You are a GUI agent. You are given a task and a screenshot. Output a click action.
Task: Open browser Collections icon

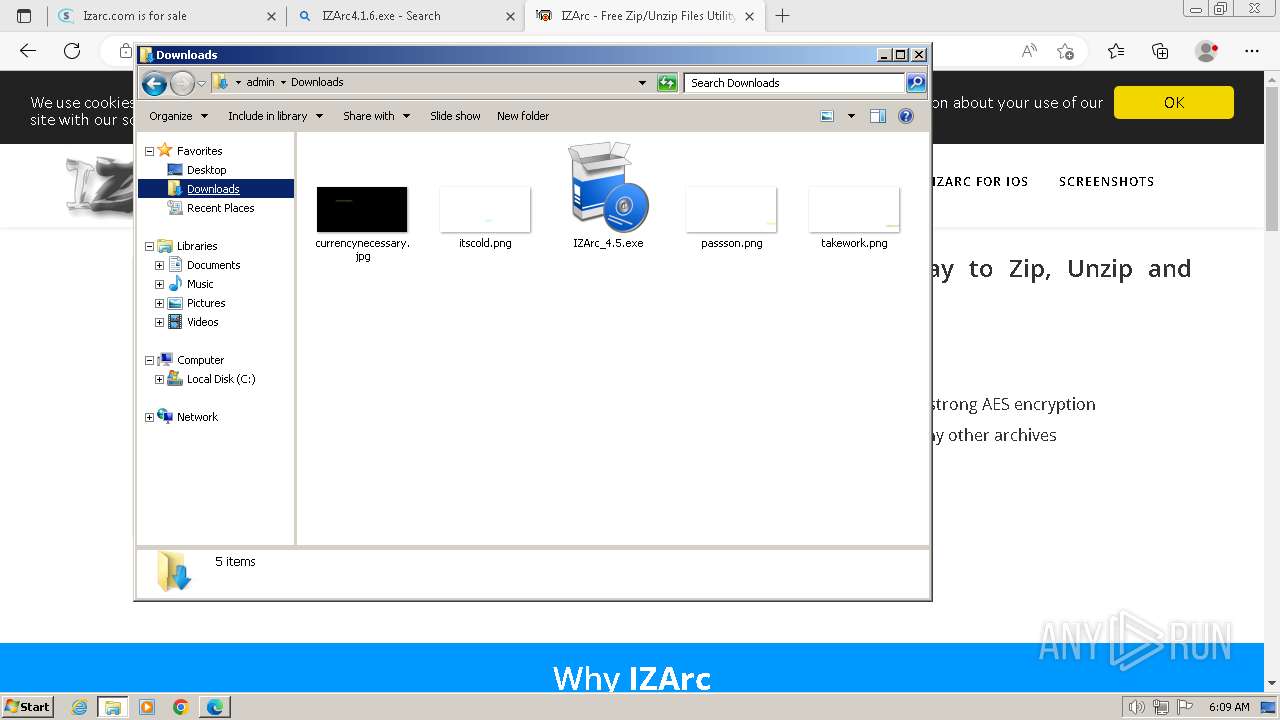(1160, 51)
